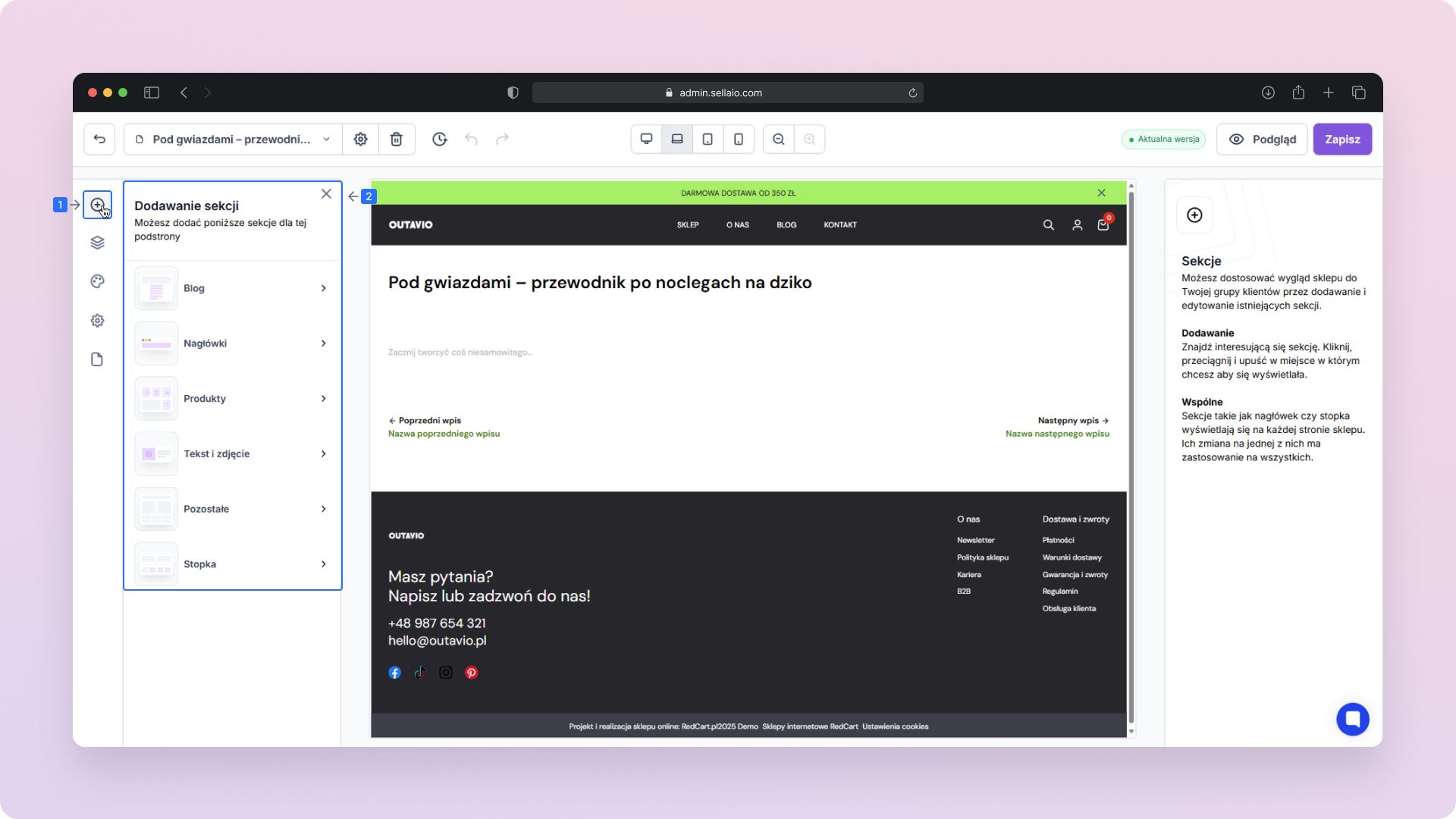This screenshot has height=819, width=1456.
Task: Click the pages document icon in sidebar
Action: click(x=97, y=359)
